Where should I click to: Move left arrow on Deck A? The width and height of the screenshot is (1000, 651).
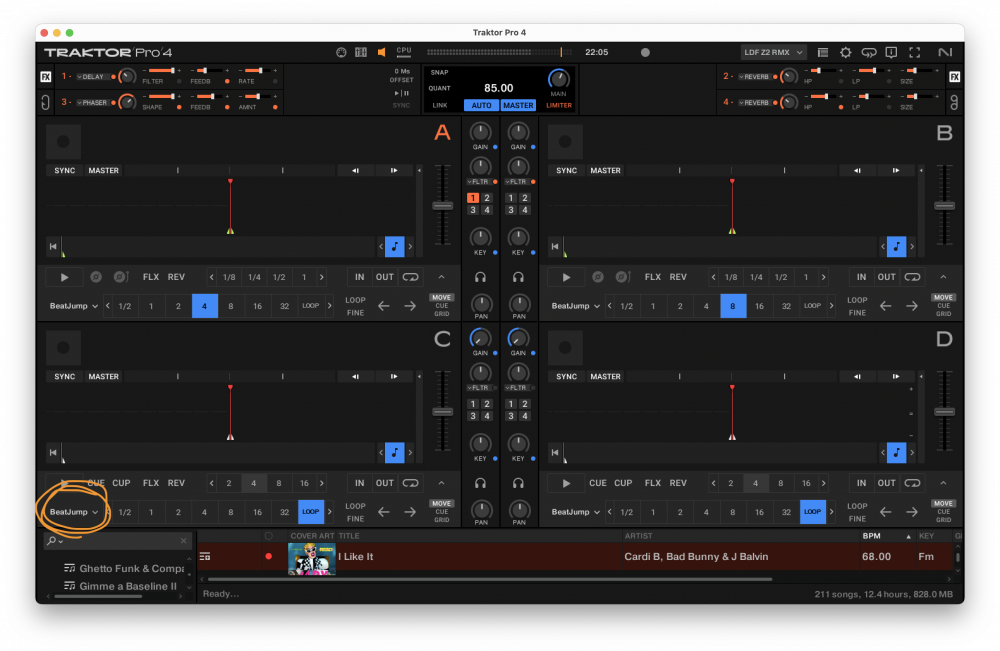(x=383, y=306)
